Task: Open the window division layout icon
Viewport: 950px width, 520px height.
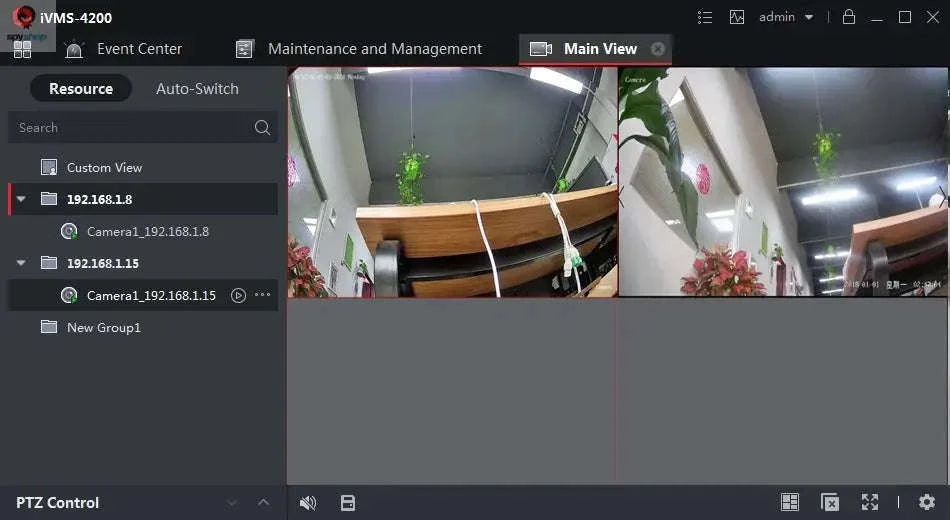Action: point(790,502)
